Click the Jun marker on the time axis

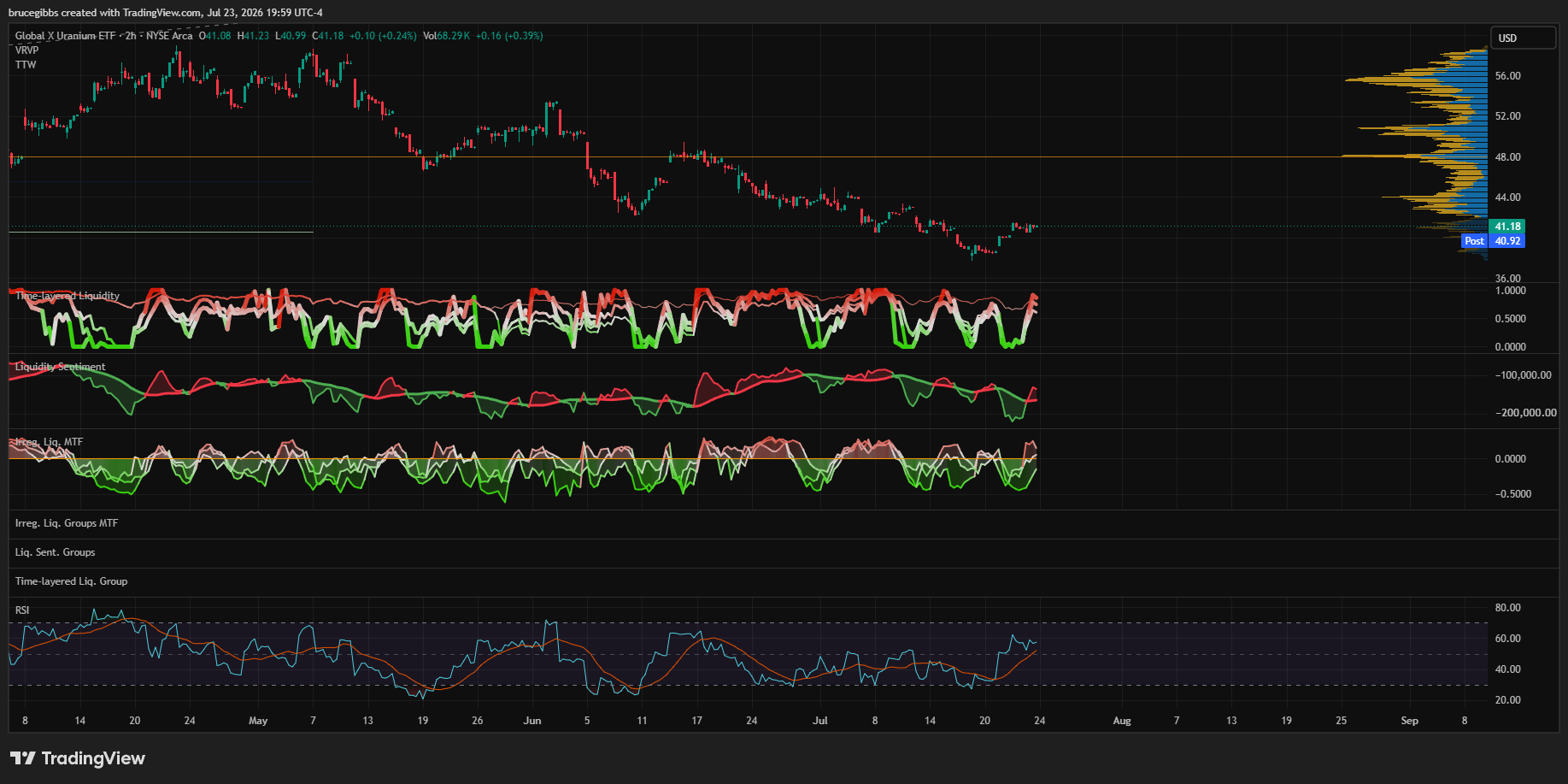(532, 721)
